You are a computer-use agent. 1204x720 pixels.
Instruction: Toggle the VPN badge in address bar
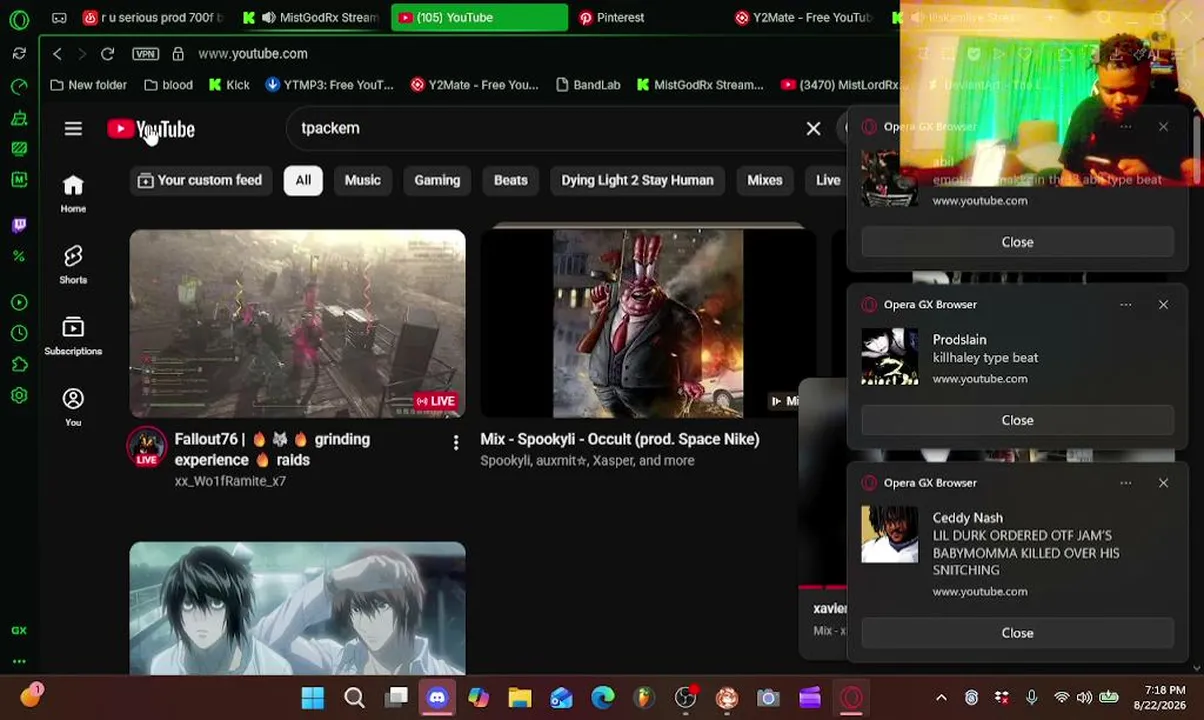[x=145, y=54]
